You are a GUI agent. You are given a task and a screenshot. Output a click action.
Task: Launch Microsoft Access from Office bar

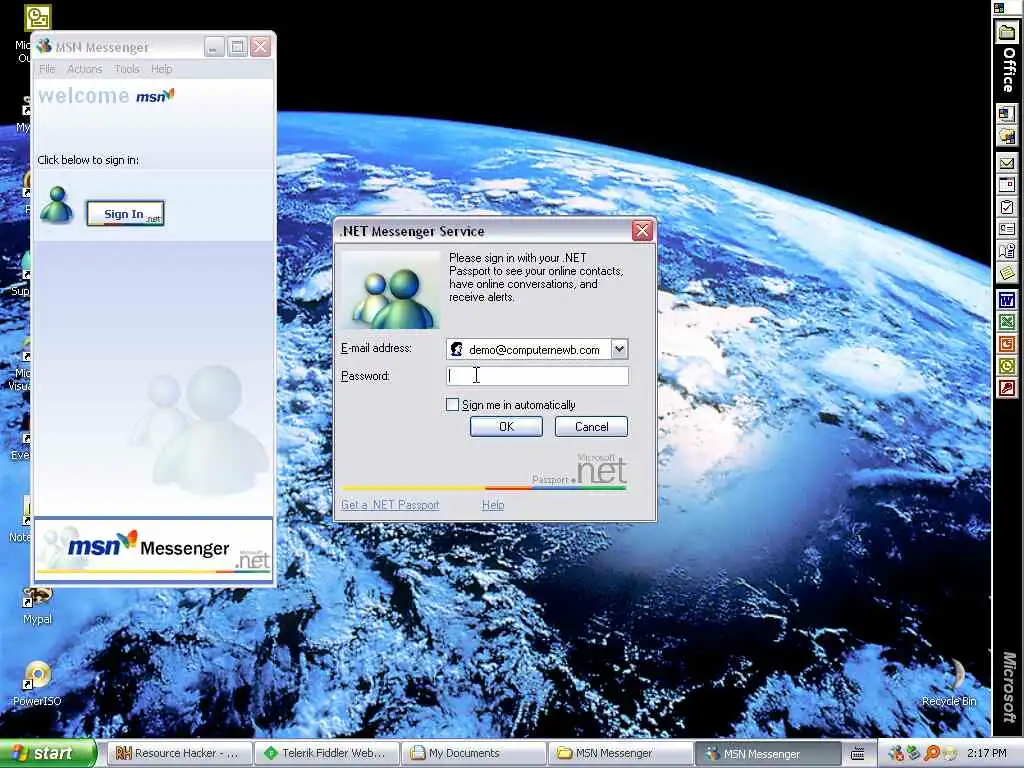[x=1006, y=389]
